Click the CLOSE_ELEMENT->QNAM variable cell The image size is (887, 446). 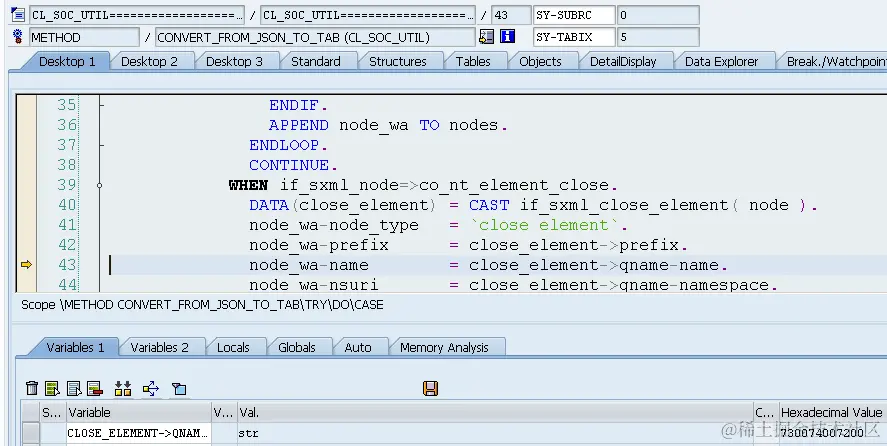pyautogui.click(x=139, y=433)
